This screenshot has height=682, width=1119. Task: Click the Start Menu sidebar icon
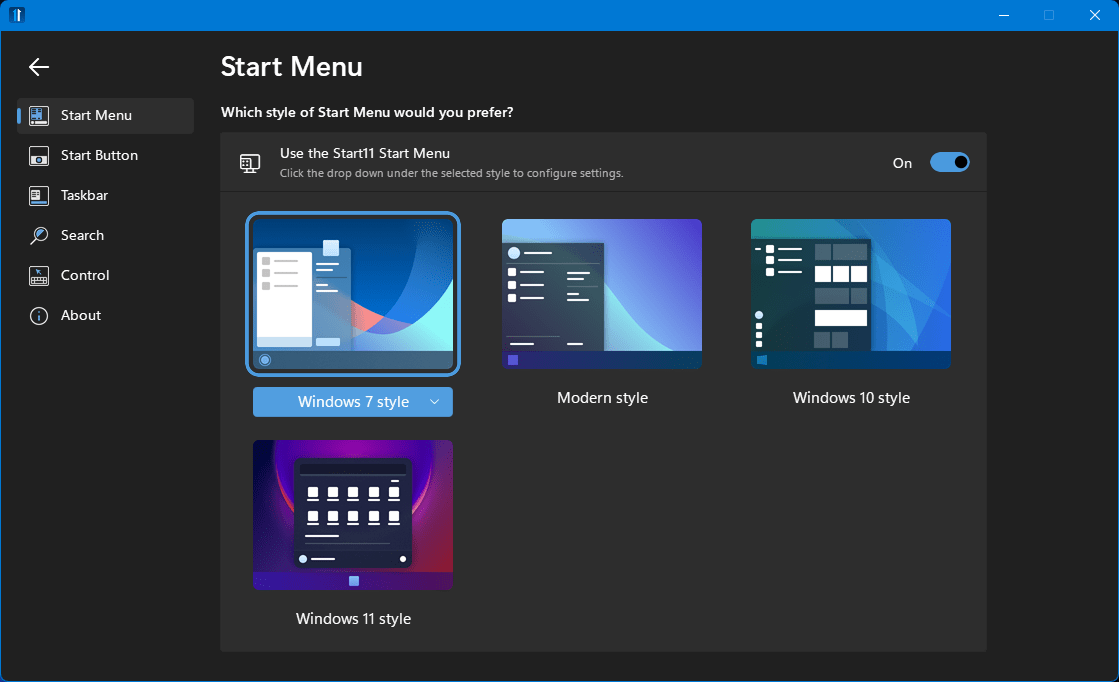click(39, 116)
